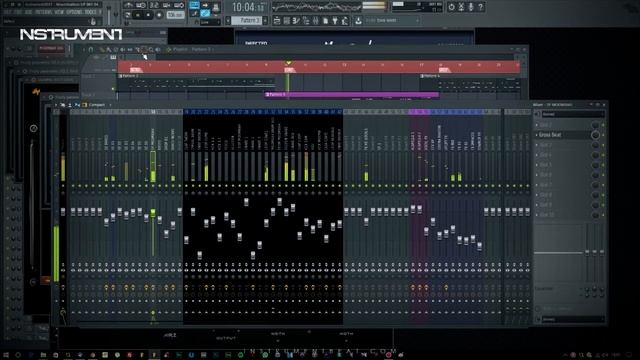This screenshot has height=360, width=640.
Task: Open the ADD menu
Action: [28, 12]
